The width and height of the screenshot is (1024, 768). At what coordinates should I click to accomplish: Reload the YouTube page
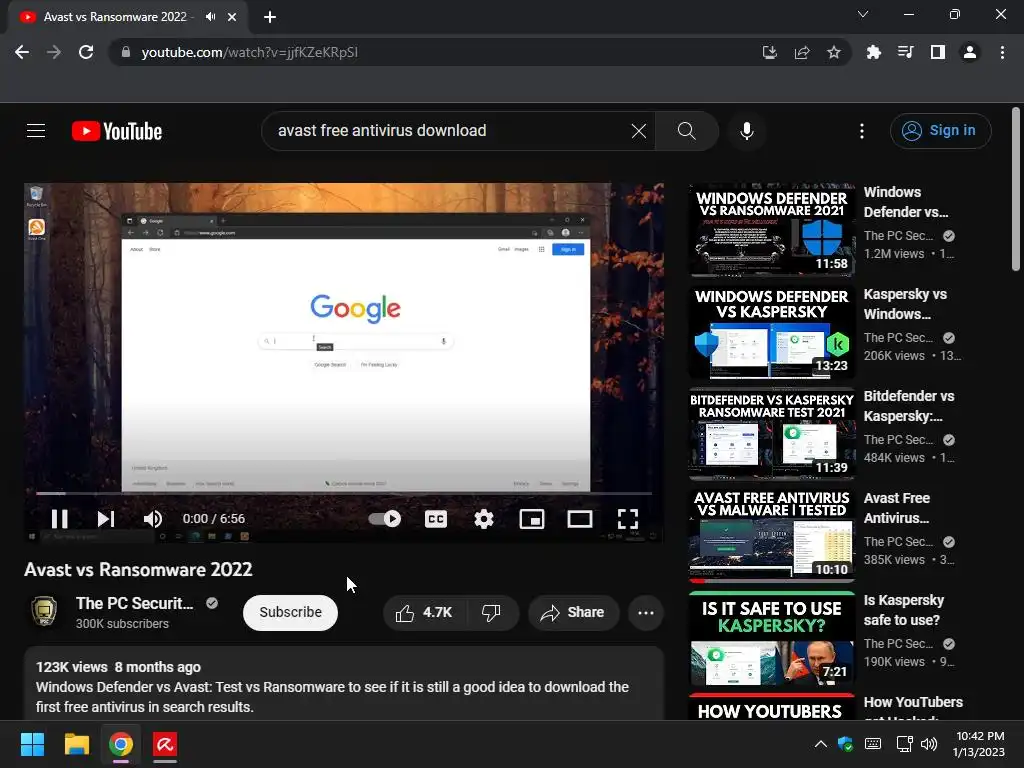[86, 52]
